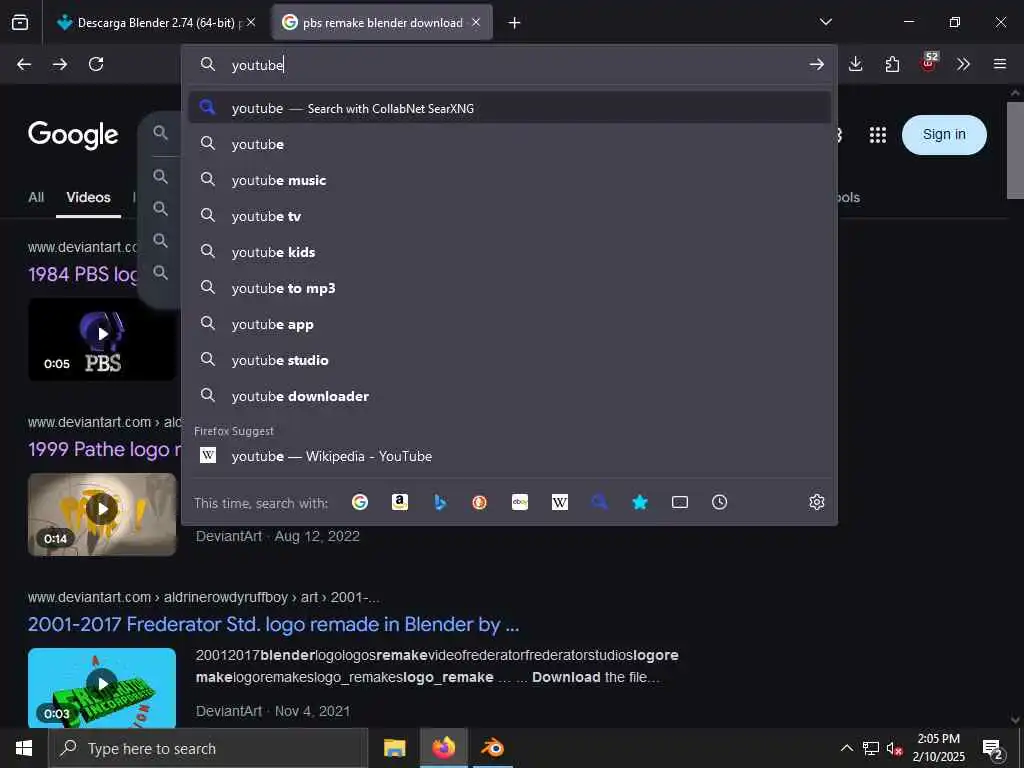1024x768 pixels.
Task: Open the uBlock extension with 52 badge
Action: pos(929,63)
